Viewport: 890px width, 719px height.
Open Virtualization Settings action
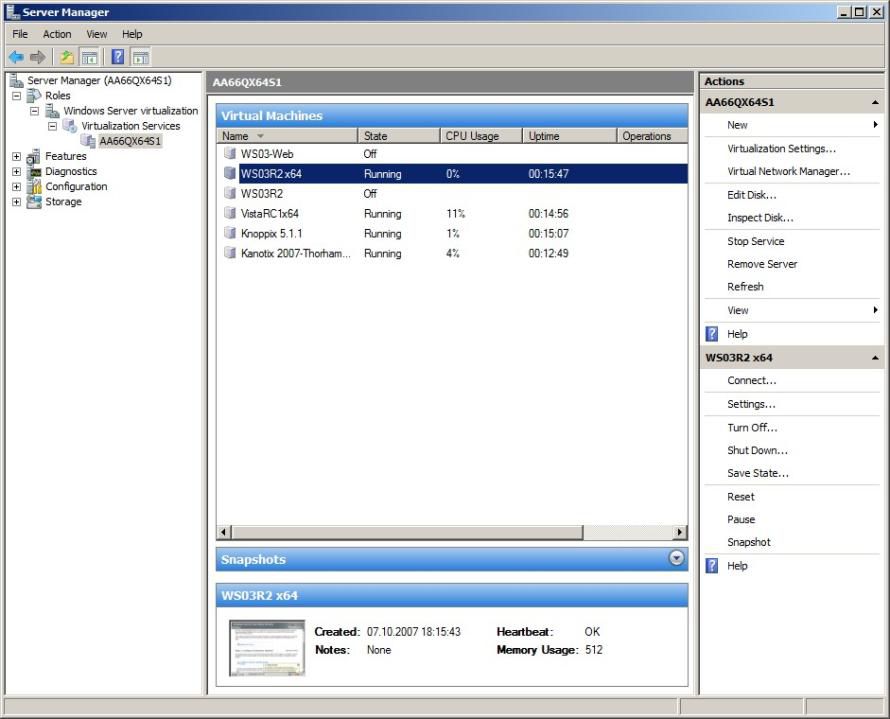[782, 149]
